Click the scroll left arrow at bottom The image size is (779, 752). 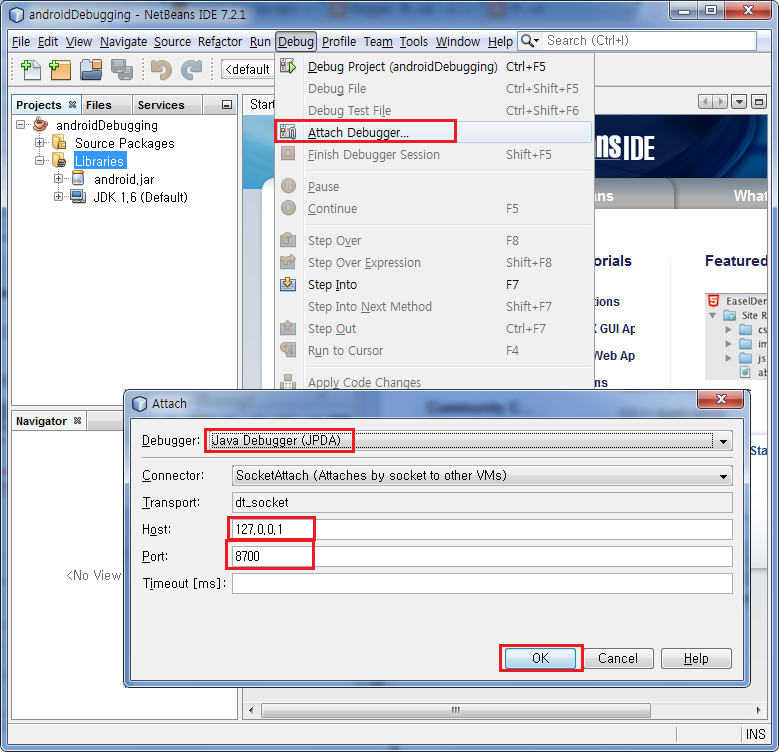pos(251,710)
